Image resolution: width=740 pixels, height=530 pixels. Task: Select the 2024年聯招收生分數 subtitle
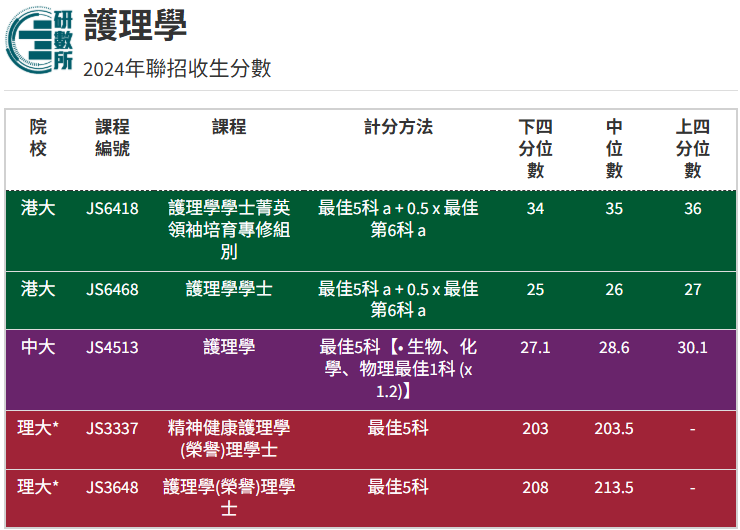(177, 68)
